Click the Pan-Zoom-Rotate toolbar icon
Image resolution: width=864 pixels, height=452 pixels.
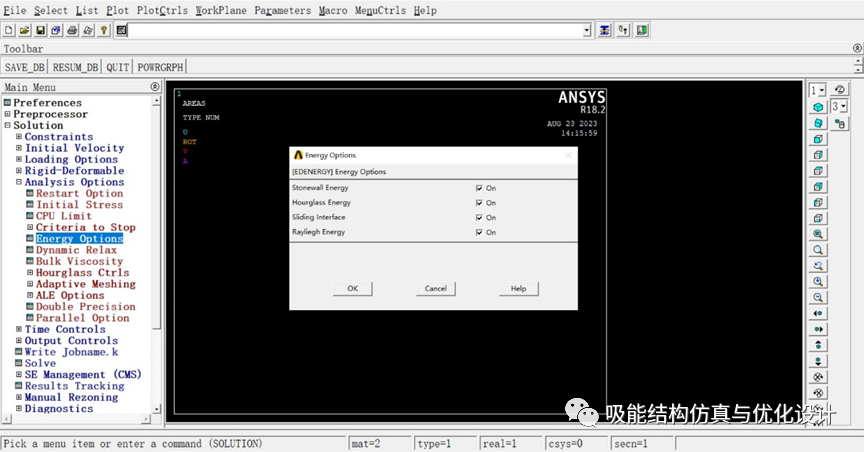point(56,30)
